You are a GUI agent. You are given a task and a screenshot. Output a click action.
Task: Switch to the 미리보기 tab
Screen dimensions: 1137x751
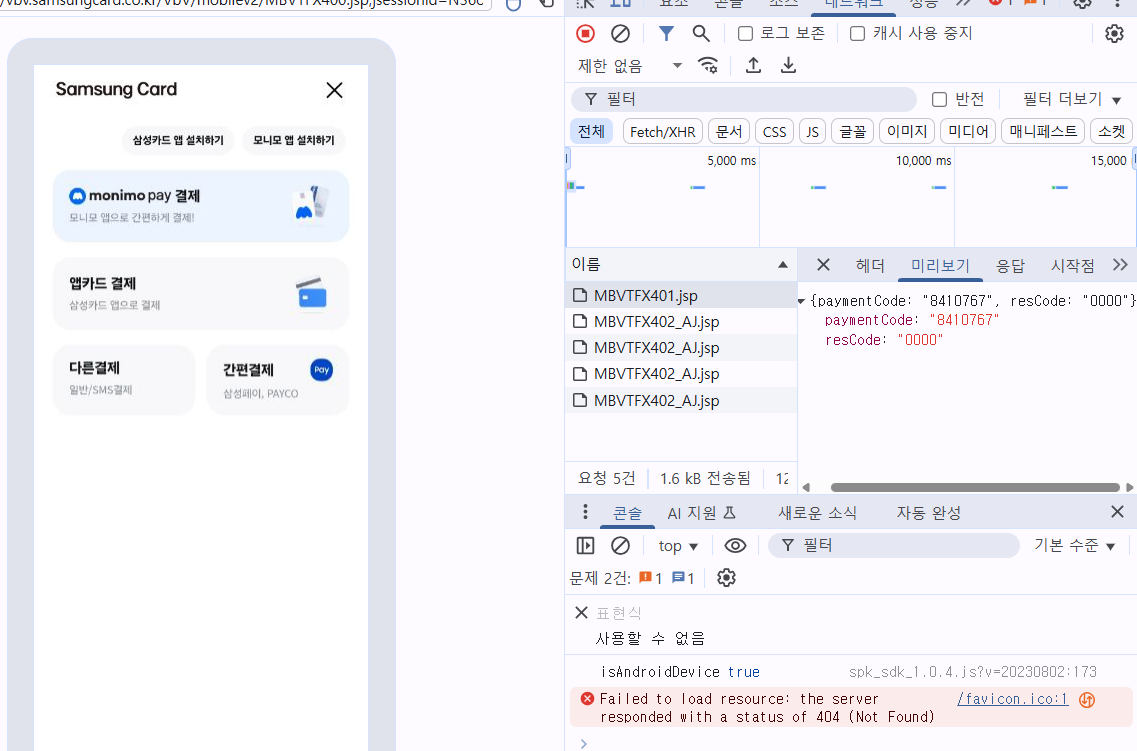pyautogui.click(x=940, y=265)
